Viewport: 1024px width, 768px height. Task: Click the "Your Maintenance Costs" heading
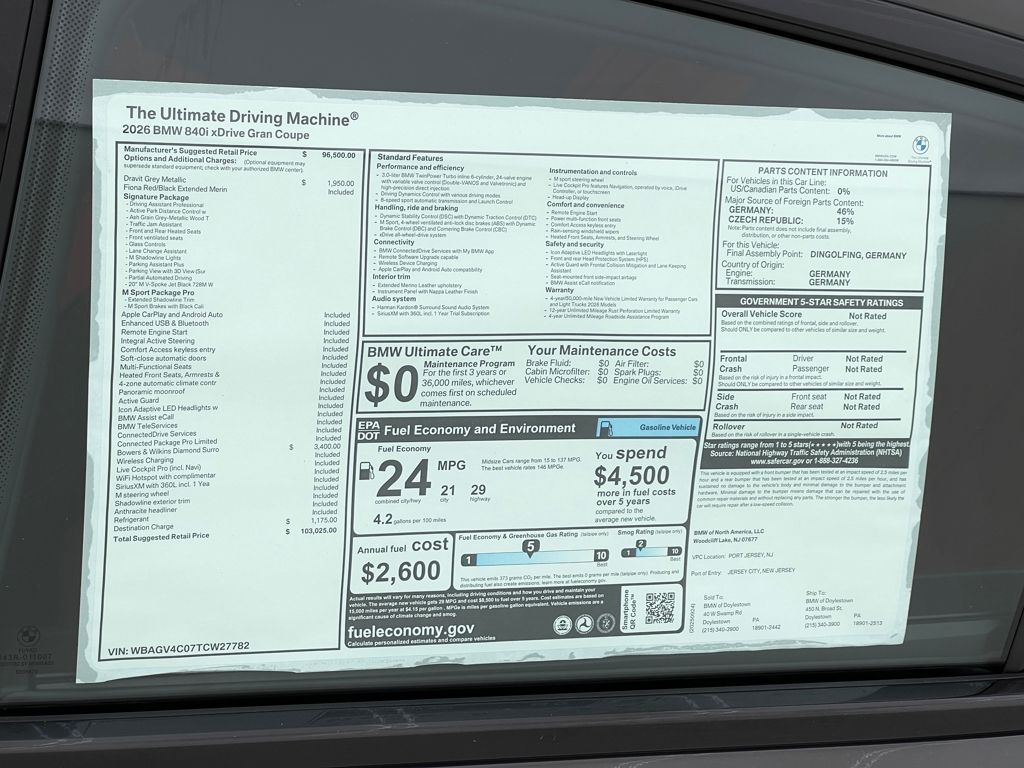[x=601, y=351]
